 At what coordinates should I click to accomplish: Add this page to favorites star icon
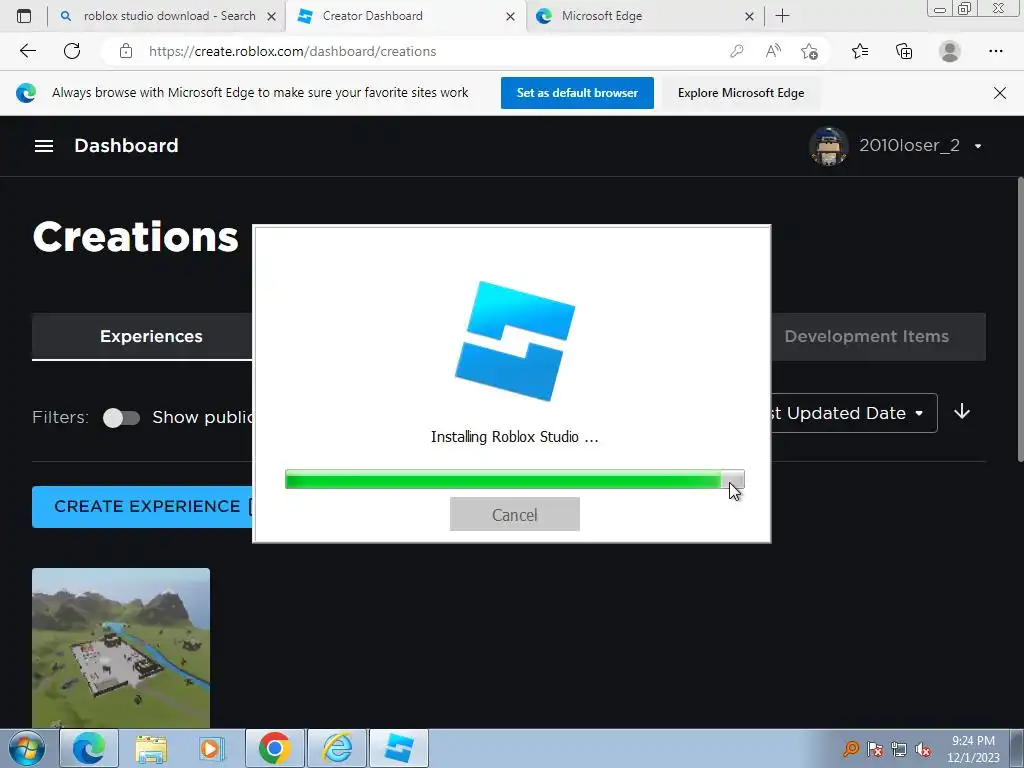(809, 51)
